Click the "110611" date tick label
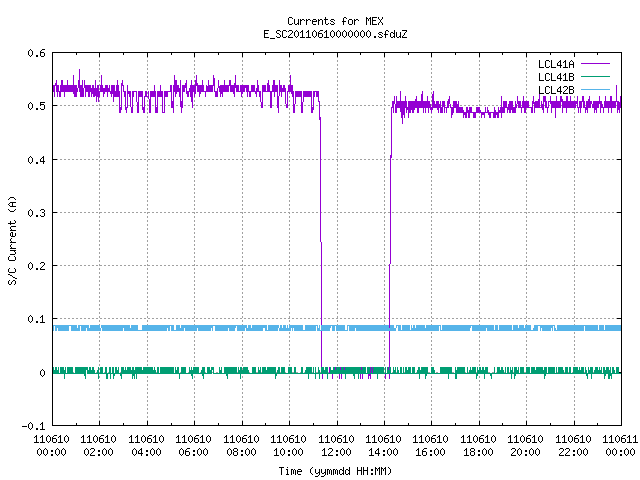Viewport: 640px width, 480px height. tap(620, 439)
